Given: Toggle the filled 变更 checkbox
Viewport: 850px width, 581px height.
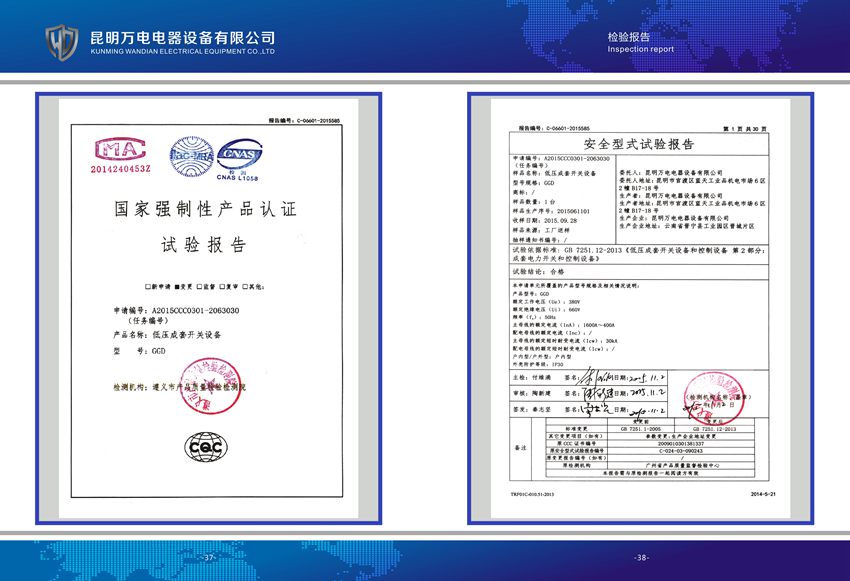Looking at the screenshot, I should click(x=177, y=287).
